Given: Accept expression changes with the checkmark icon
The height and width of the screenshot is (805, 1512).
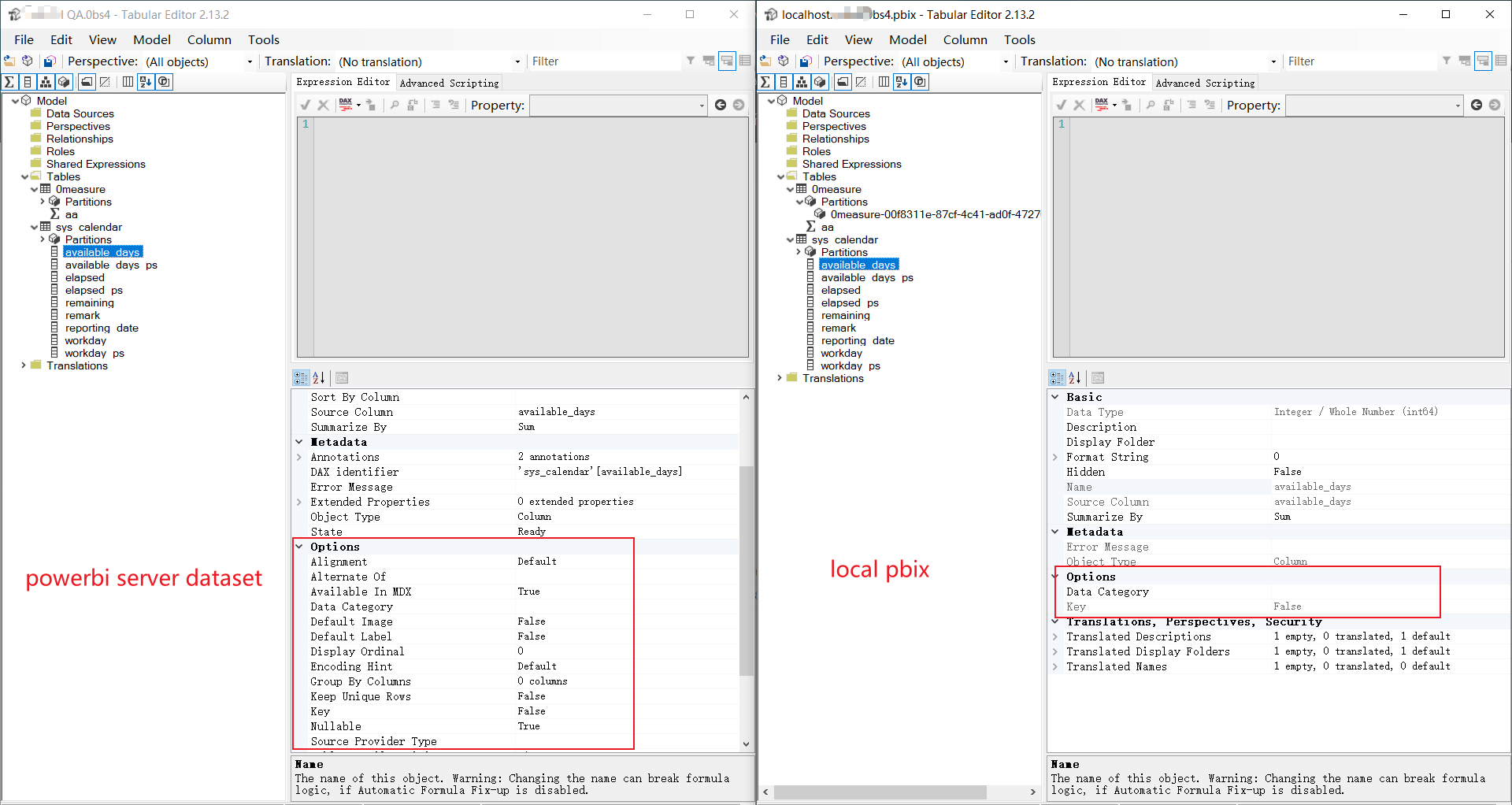Looking at the screenshot, I should click(306, 104).
